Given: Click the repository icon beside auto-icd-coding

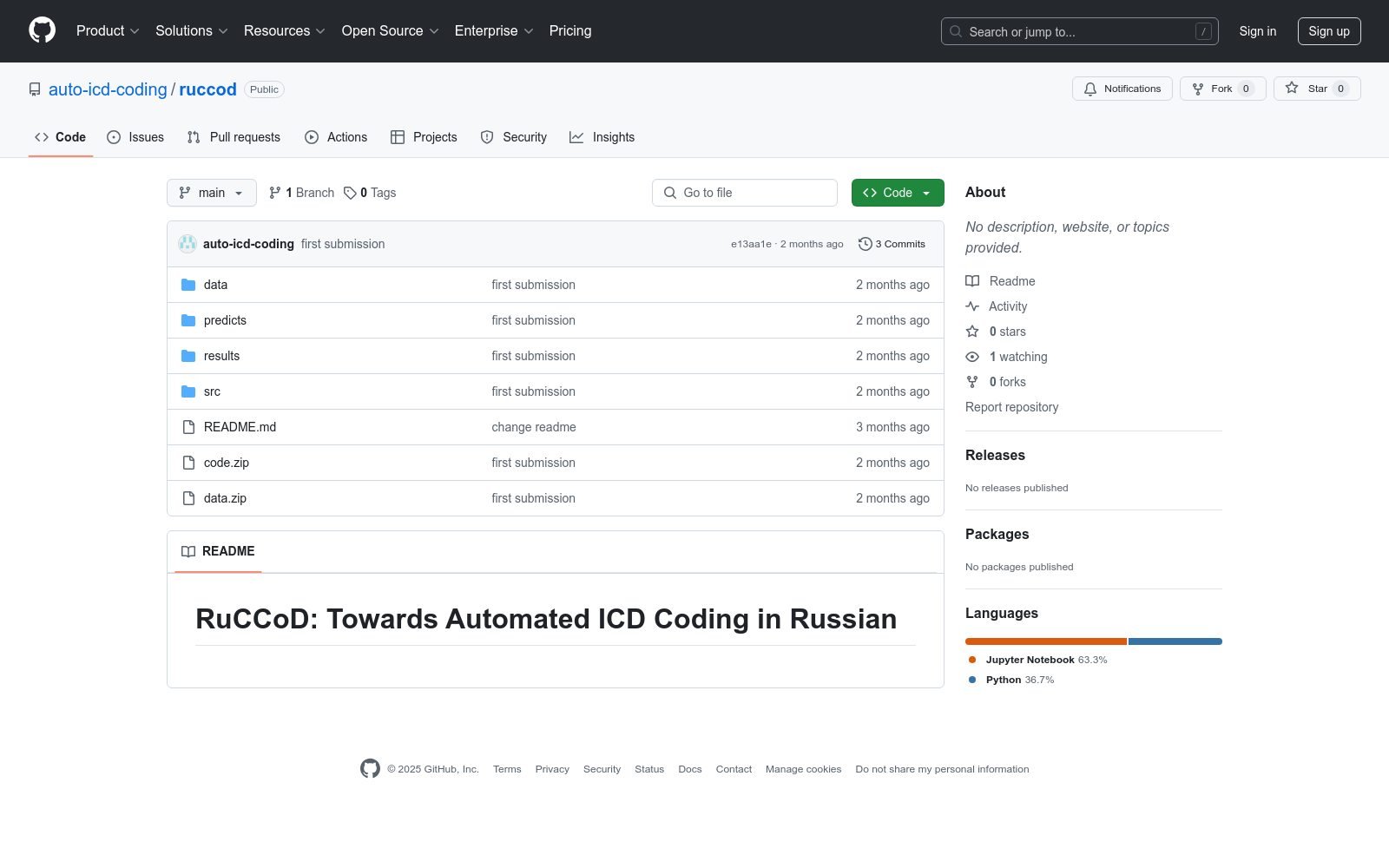Looking at the screenshot, I should click(x=35, y=89).
